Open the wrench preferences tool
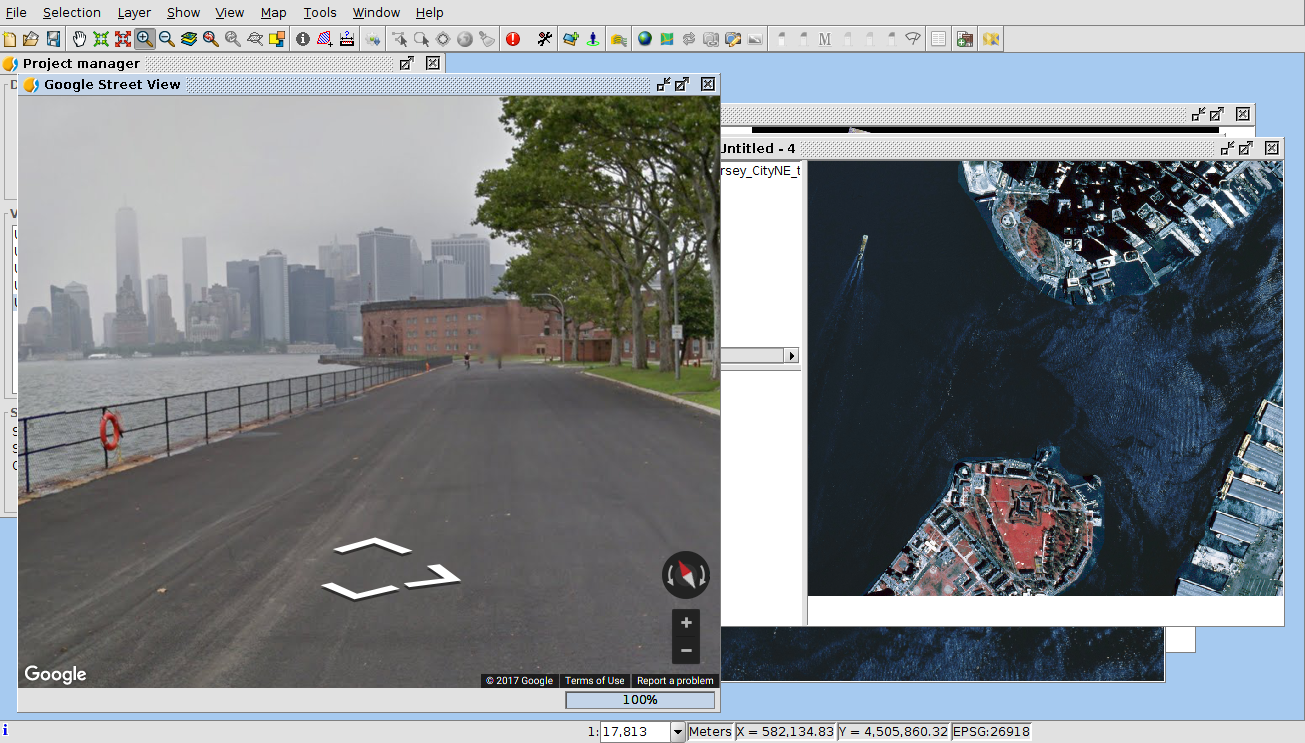This screenshot has width=1305, height=743. pyautogui.click(x=544, y=39)
